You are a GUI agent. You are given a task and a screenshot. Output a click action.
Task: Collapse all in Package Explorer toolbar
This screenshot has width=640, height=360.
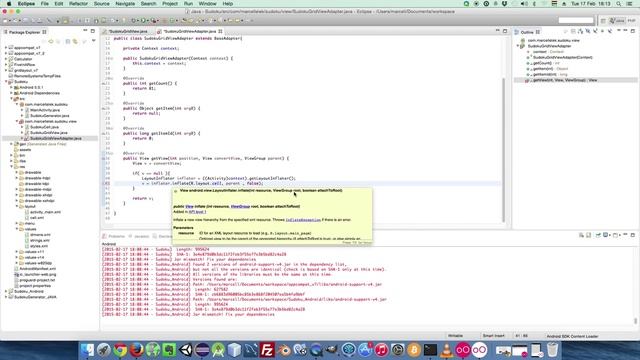pyautogui.click(x=68, y=41)
